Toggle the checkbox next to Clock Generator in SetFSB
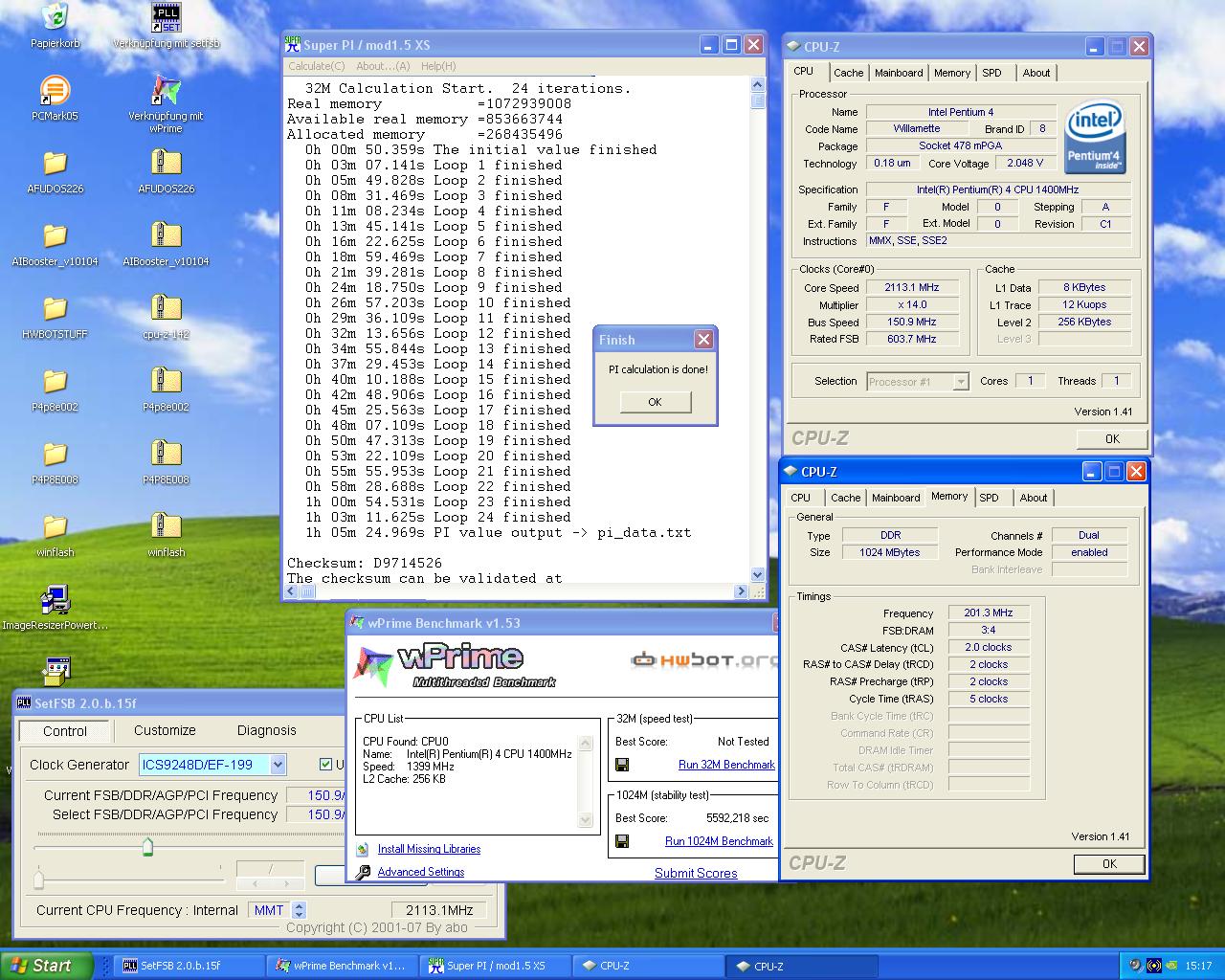1225x980 pixels. click(x=325, y=764)
